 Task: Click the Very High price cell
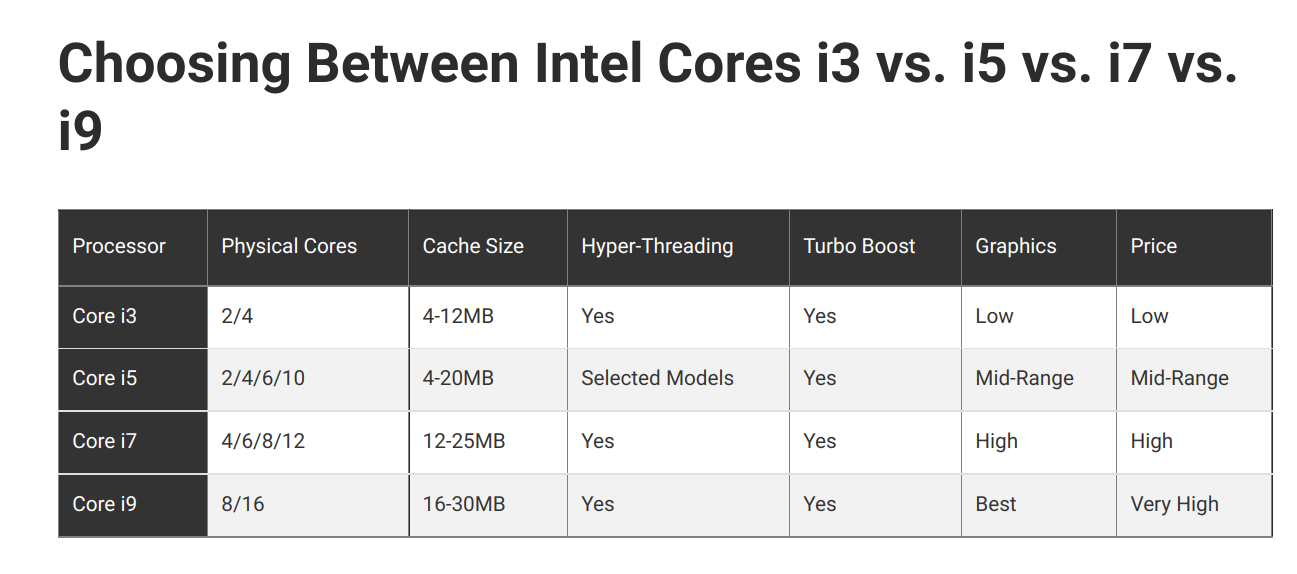pos(1174,504)
